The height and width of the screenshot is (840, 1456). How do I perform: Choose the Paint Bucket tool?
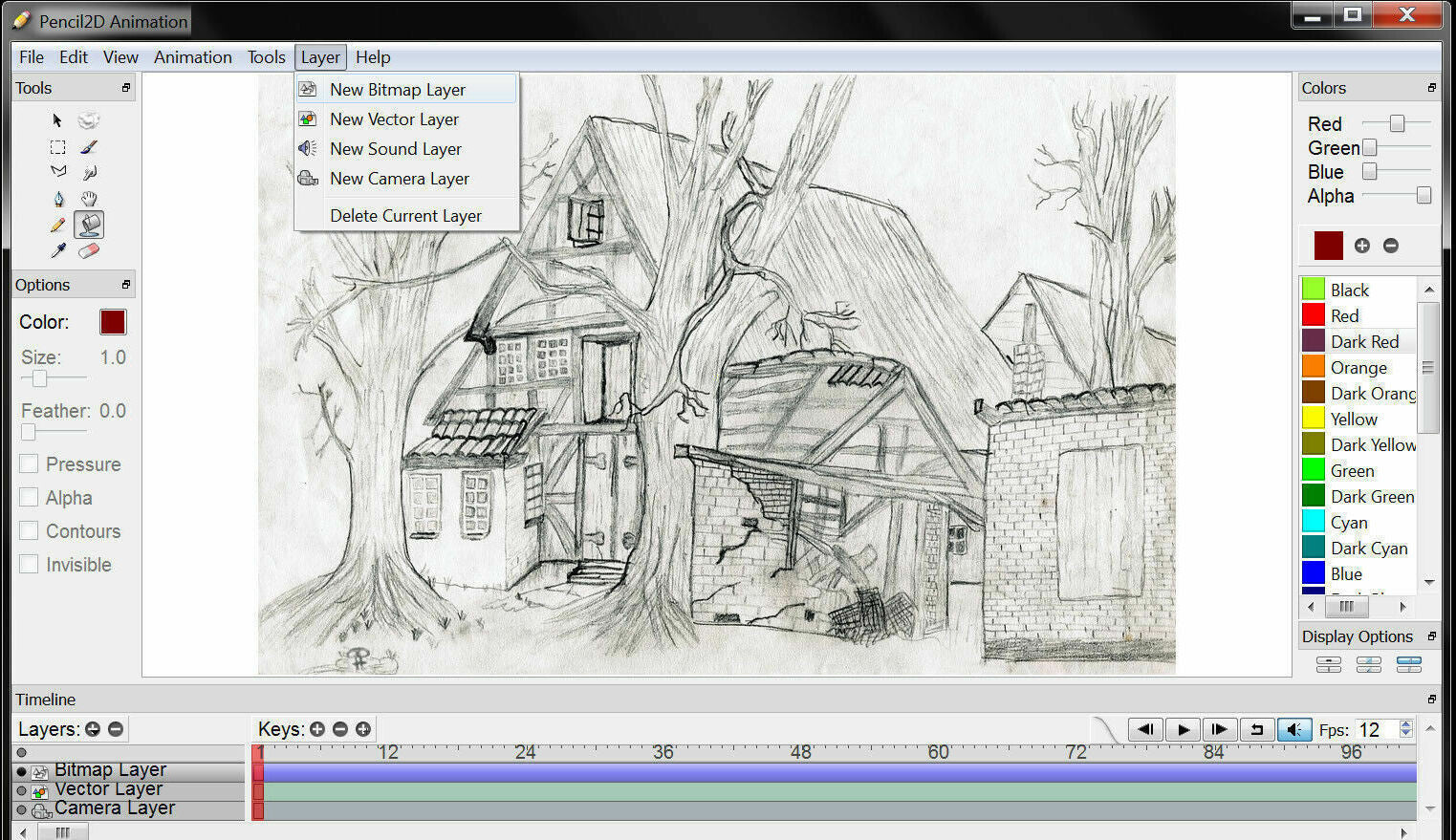89,225
